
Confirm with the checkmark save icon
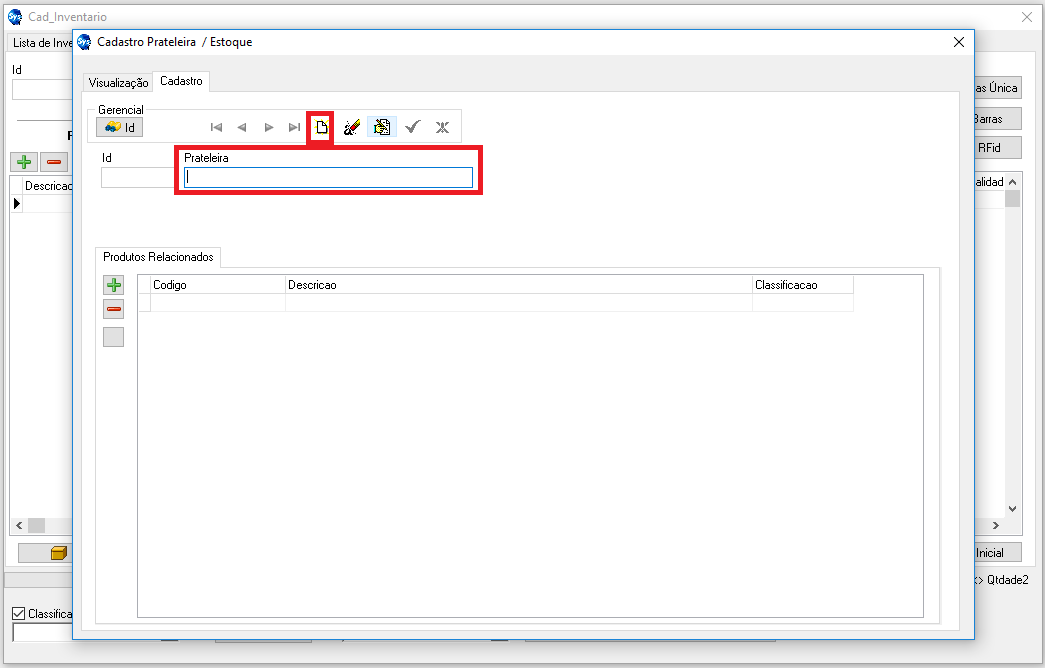tap(412, 127)
